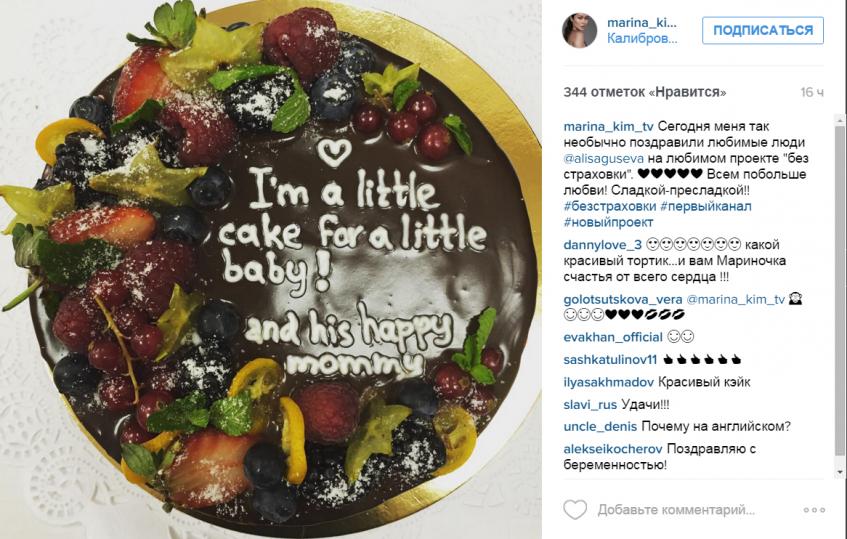Click the cake photo image
Image resolution: width=847 pixels, height=539 pixels.
click(271, 270)
